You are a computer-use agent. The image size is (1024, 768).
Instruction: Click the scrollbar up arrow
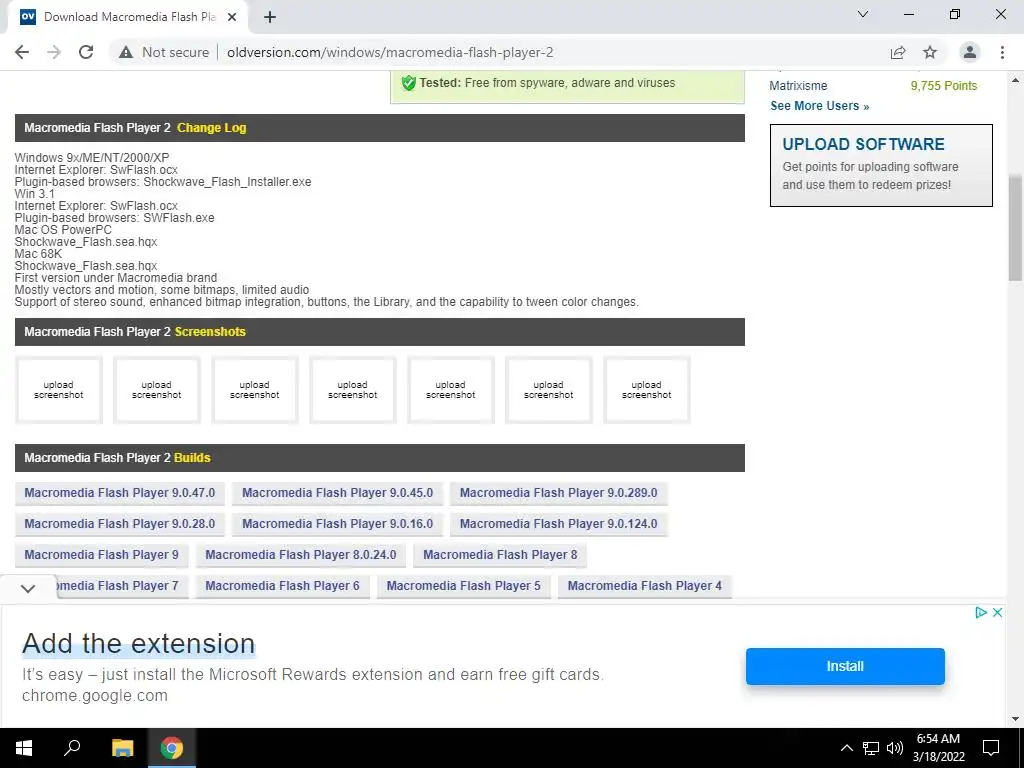point(1015,80)
